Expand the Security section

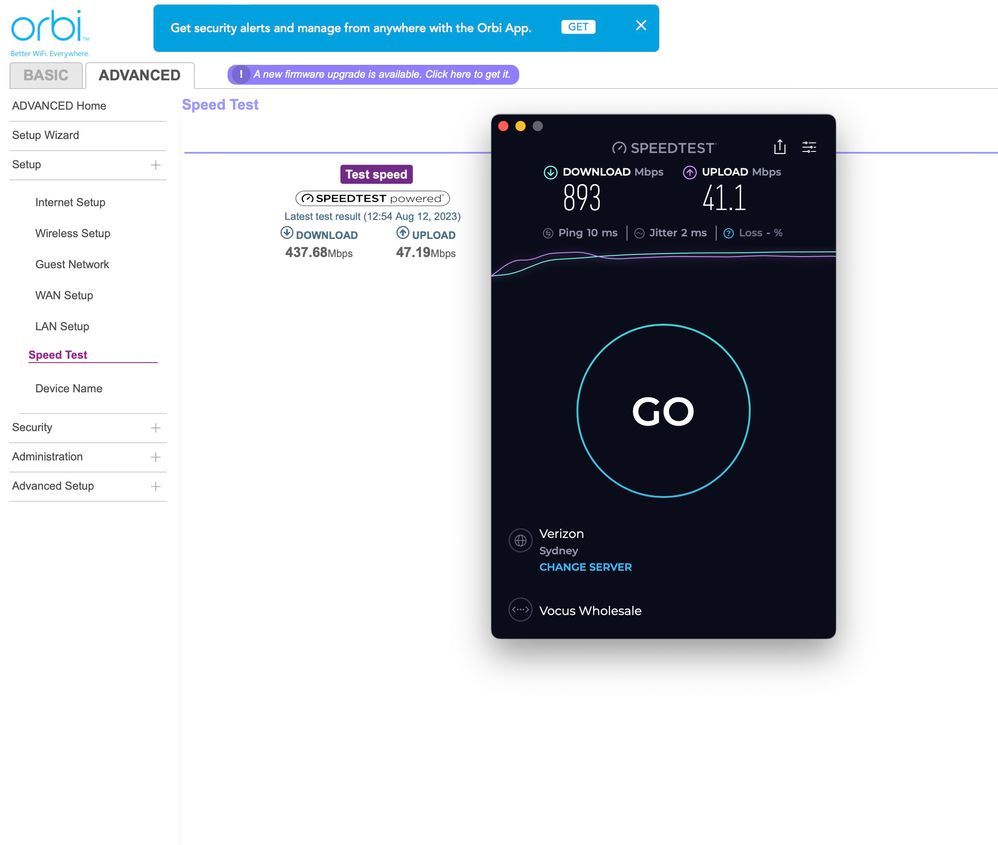tap(155, 428)
